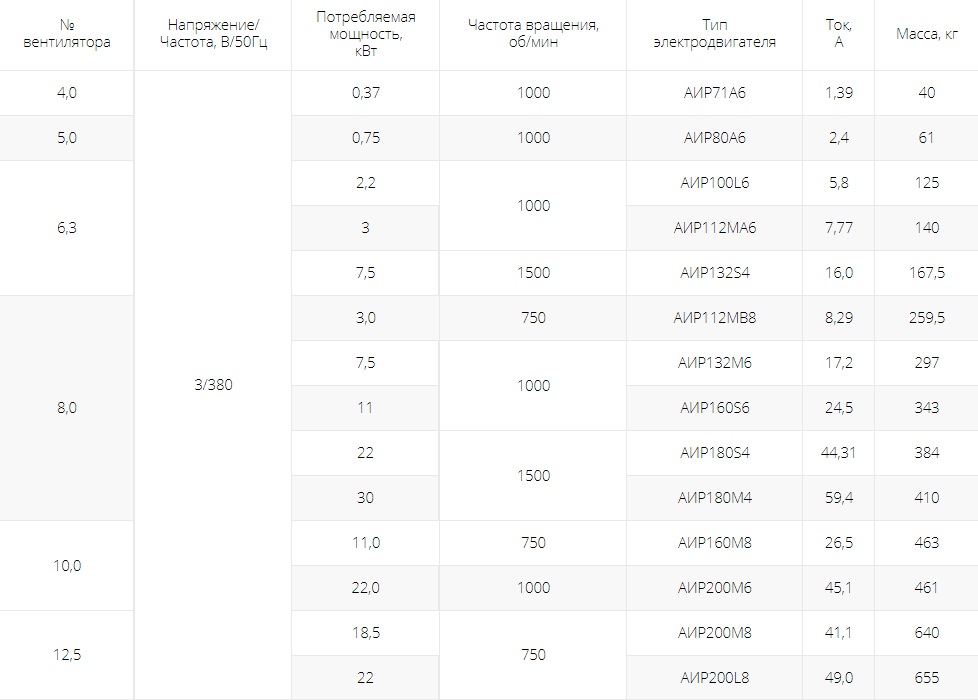Viewport: 978px width, 700px height.
Task: Click power value 18,5 cell
Action: point(366,633)
